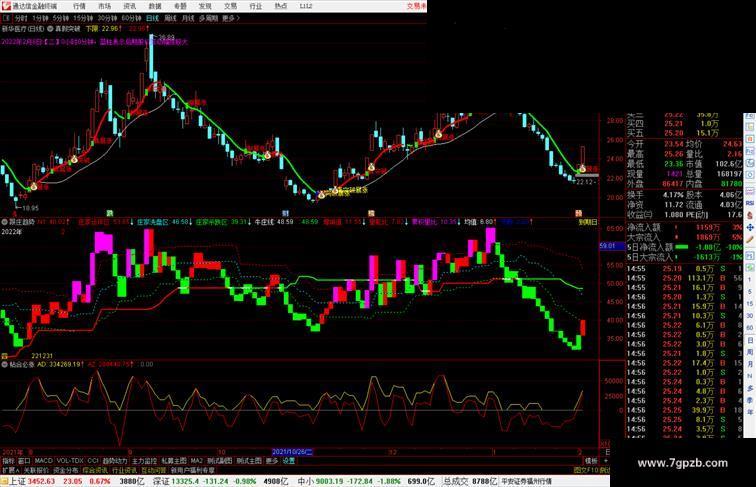The height and width of the screenshot is (487, 756).
Task: Click the 60-minute period sidebar shortcut
Action: point(750,327)
